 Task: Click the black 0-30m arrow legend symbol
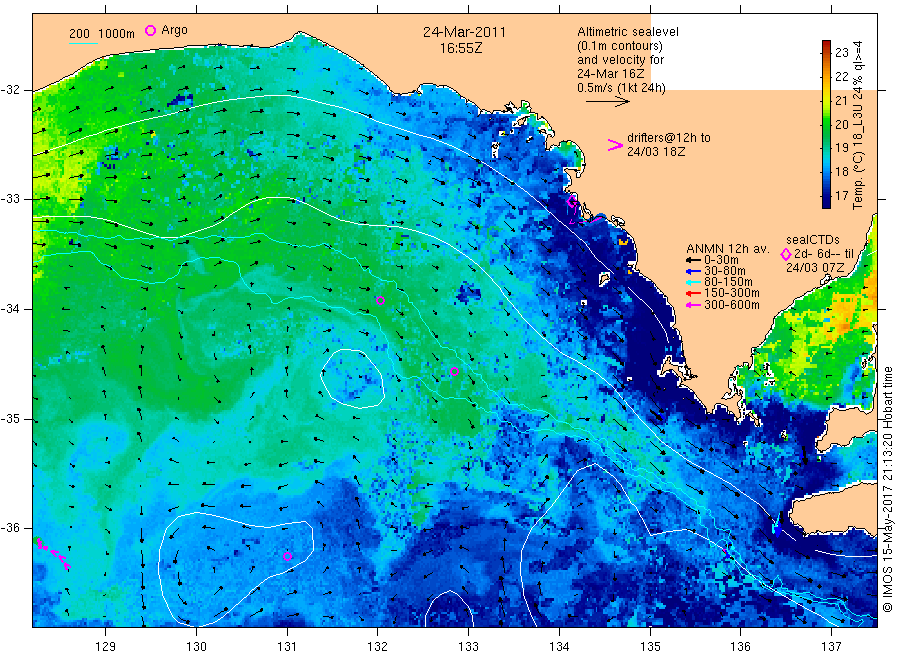point(694,261)
